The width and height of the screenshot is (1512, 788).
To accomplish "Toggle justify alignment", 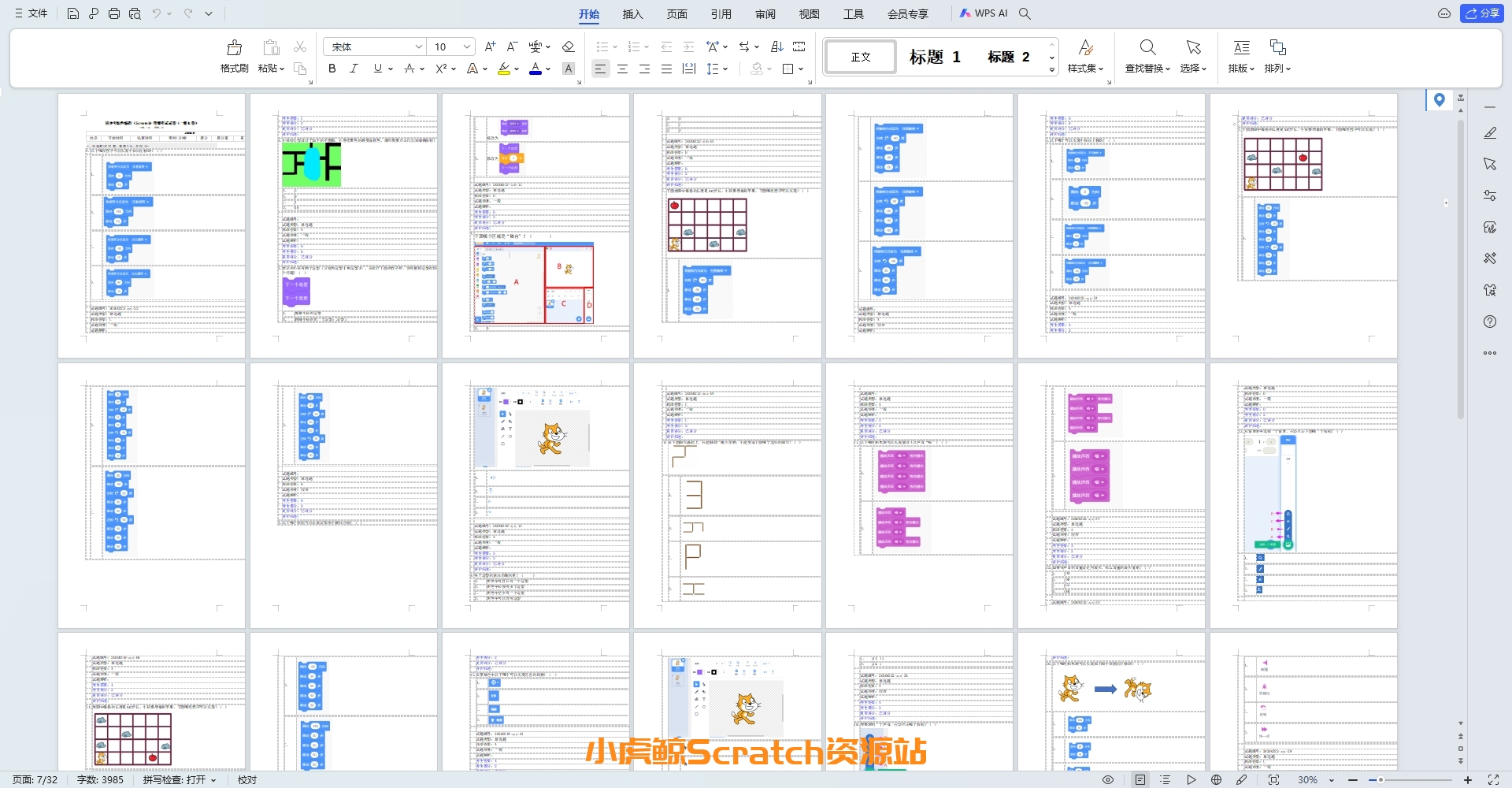I will (666, 69).
